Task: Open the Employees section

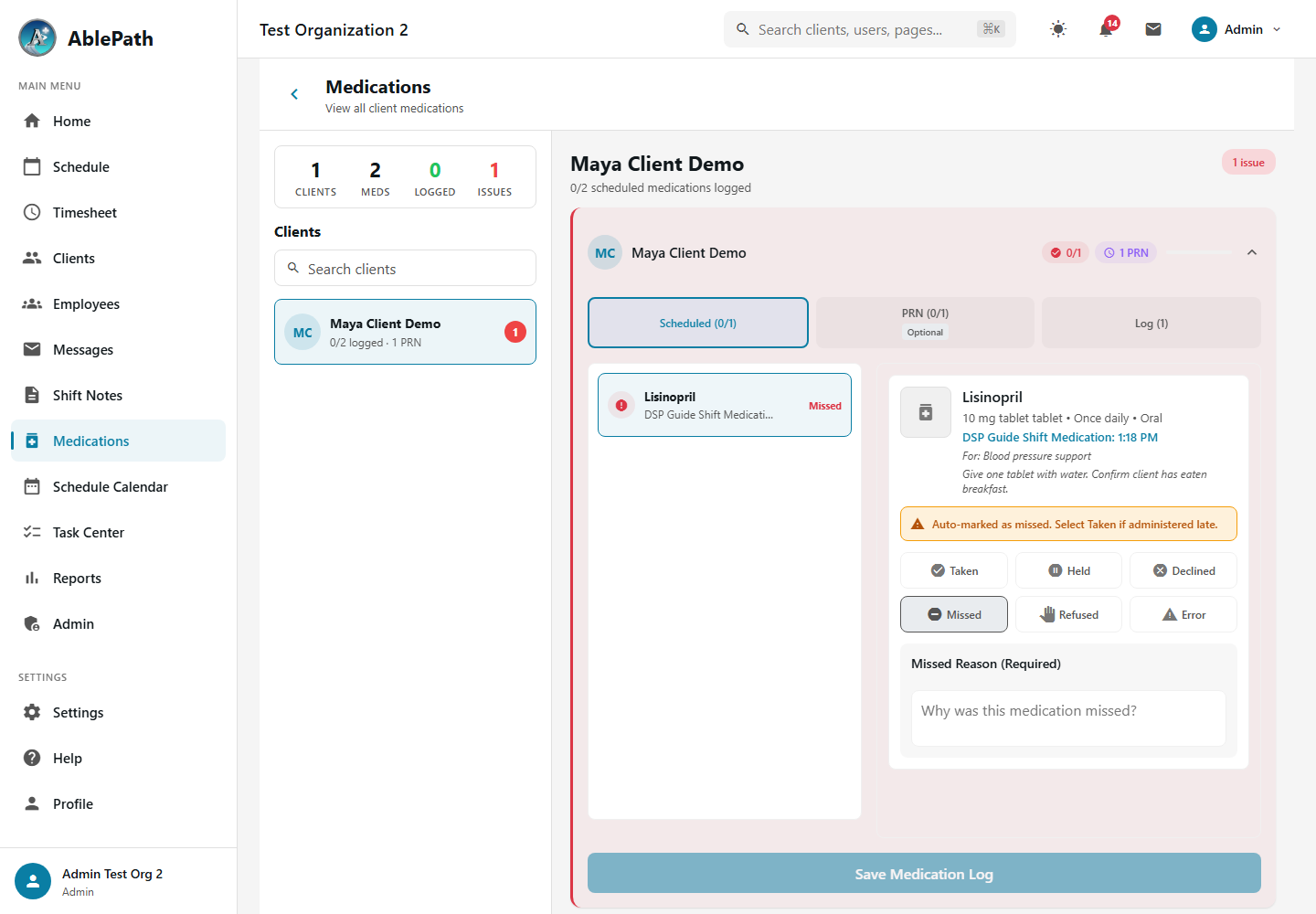Action: (x=118, y=303)
